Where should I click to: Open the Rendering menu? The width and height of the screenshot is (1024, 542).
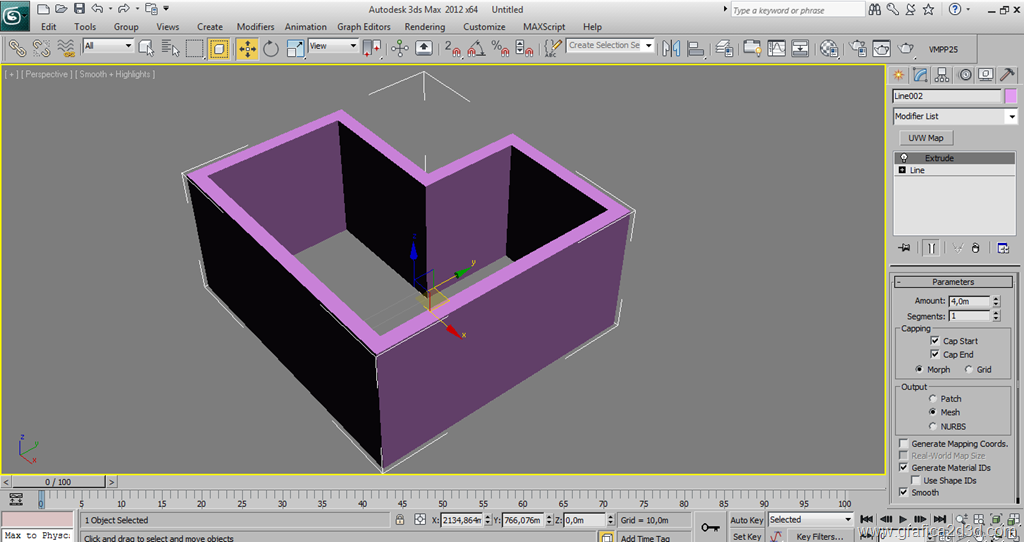coord(425,27)
